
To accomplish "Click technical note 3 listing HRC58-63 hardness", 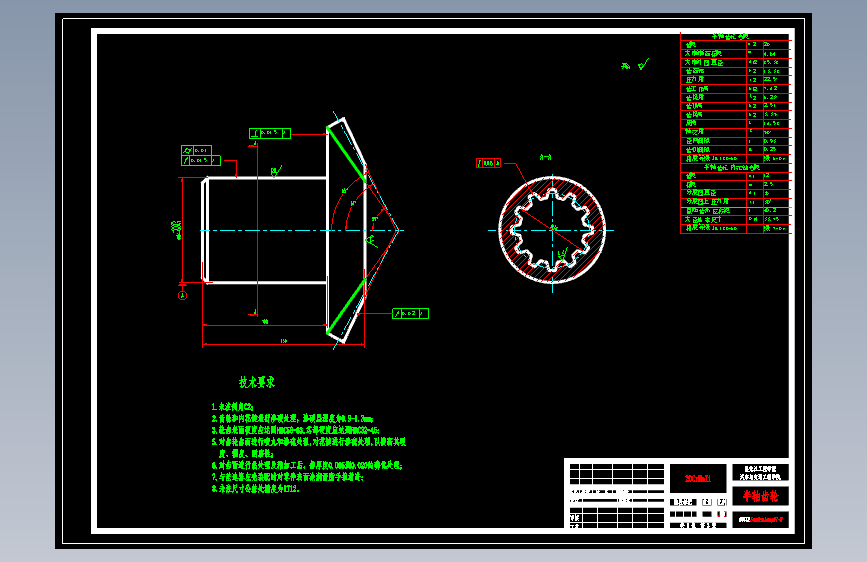I will pos(295,430).
